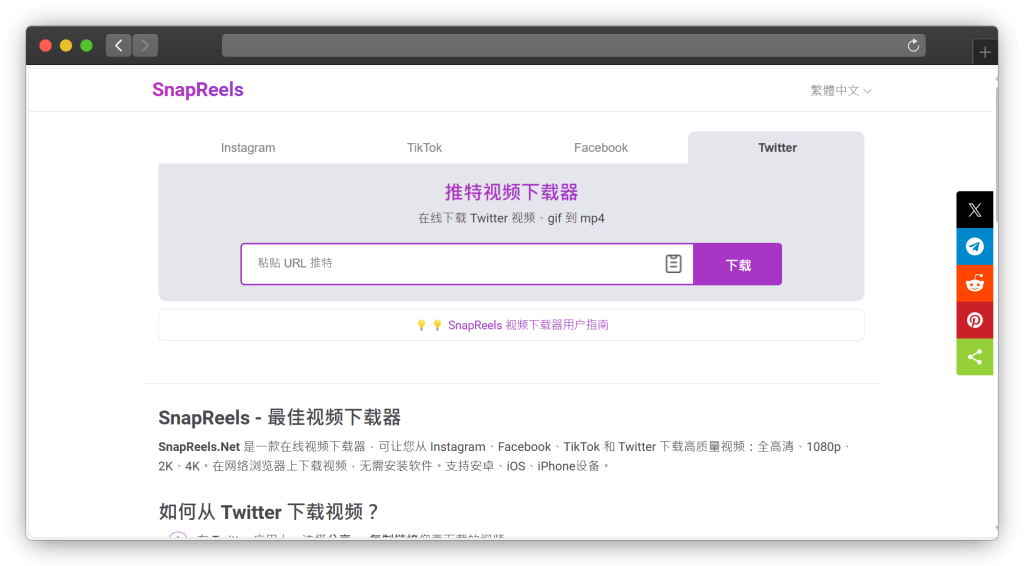This screenshot has width=1024, height=566.
Task: Reload the page using the refresh icon
Action: point(912,45)
